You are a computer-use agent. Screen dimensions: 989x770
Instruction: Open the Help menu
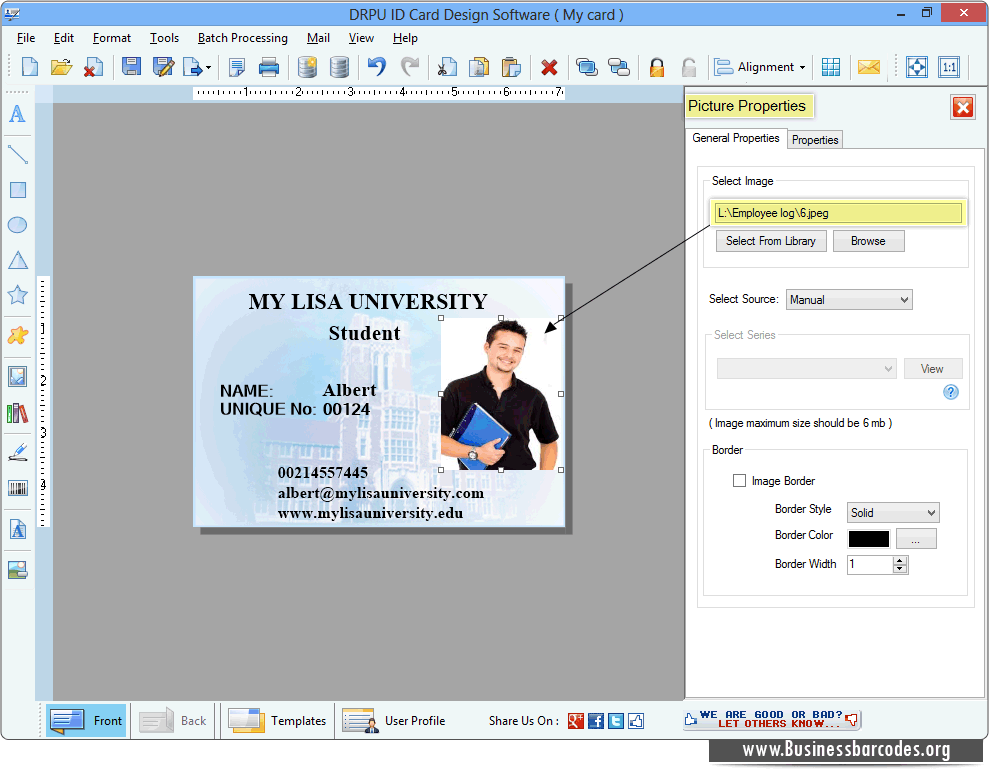point(405,38)
